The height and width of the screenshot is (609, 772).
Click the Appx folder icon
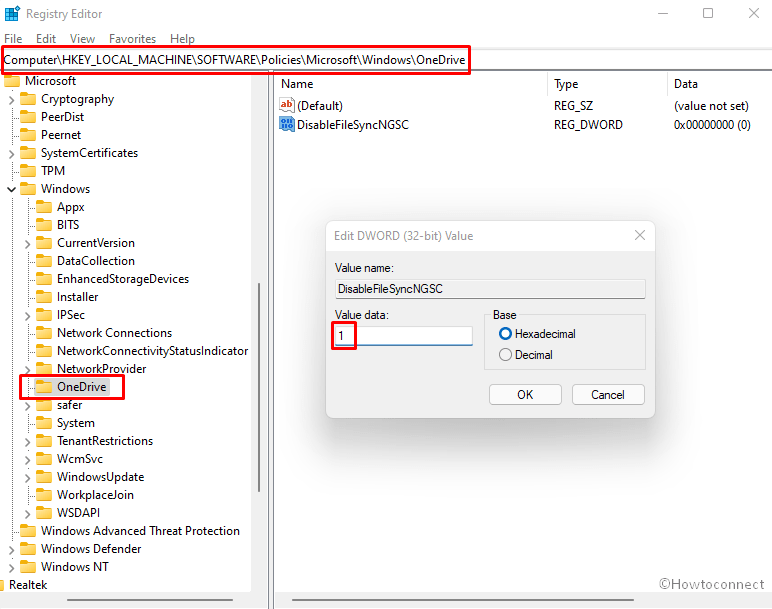44,207
